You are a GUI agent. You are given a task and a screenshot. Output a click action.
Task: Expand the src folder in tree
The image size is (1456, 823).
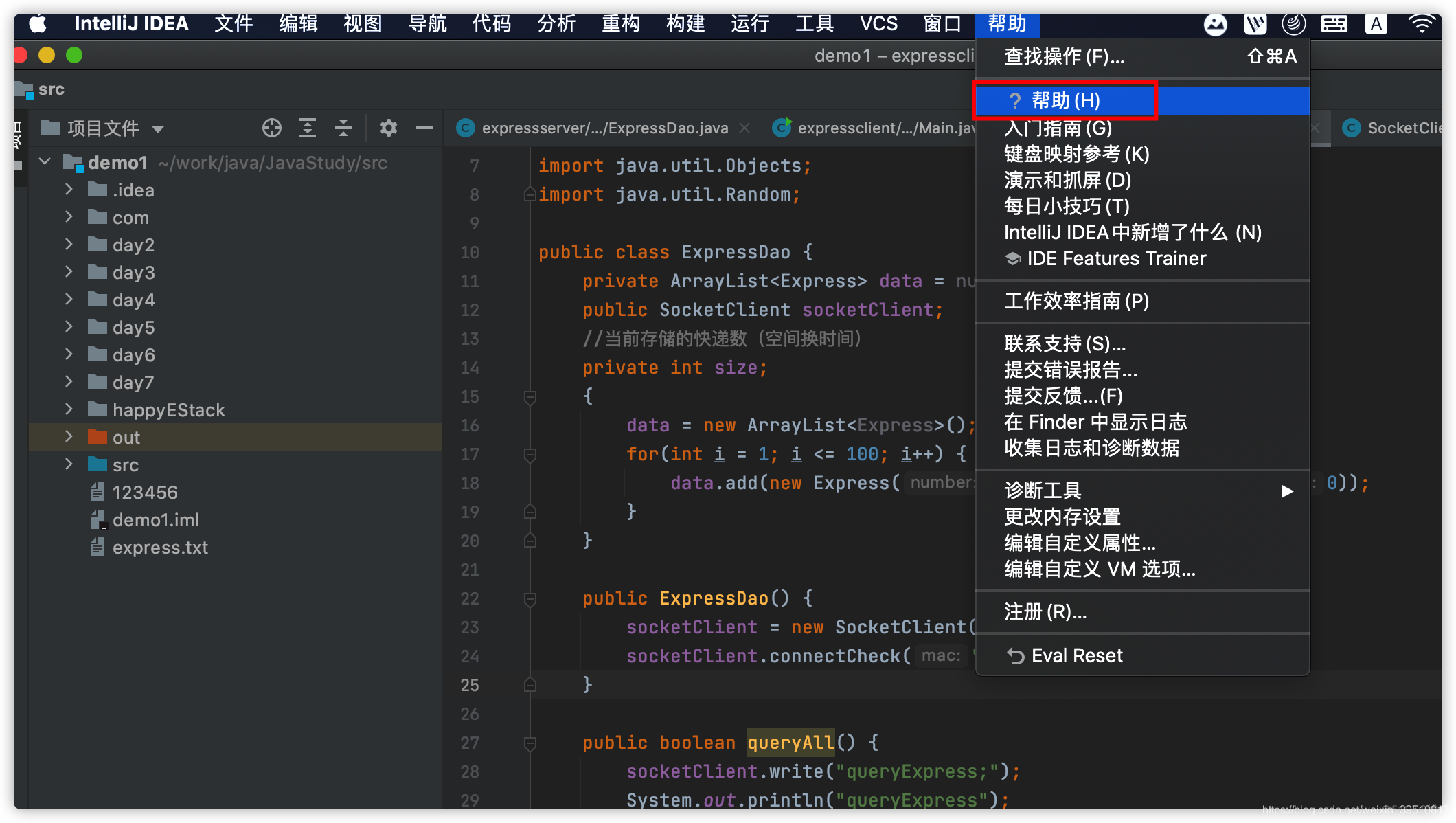pyautogui.click(x=69, y=464)
